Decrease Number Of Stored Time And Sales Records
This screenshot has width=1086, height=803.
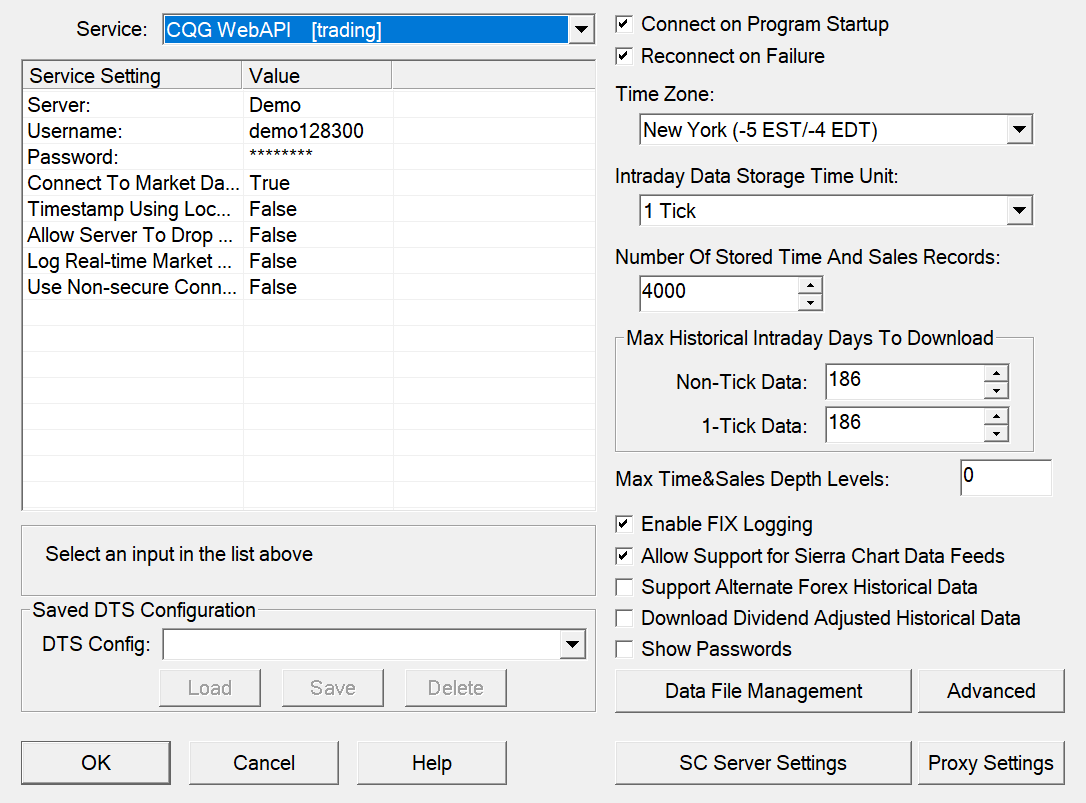[810, 302]
